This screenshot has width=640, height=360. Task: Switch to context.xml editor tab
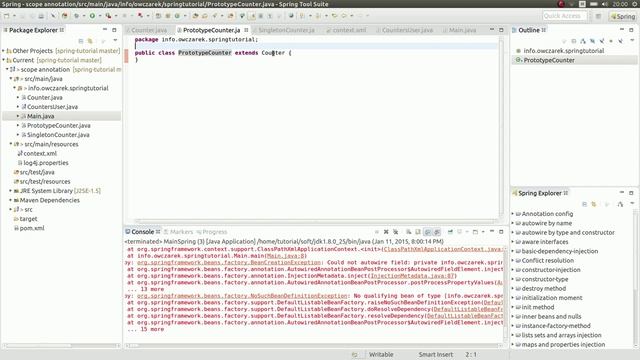click(349, 30)
